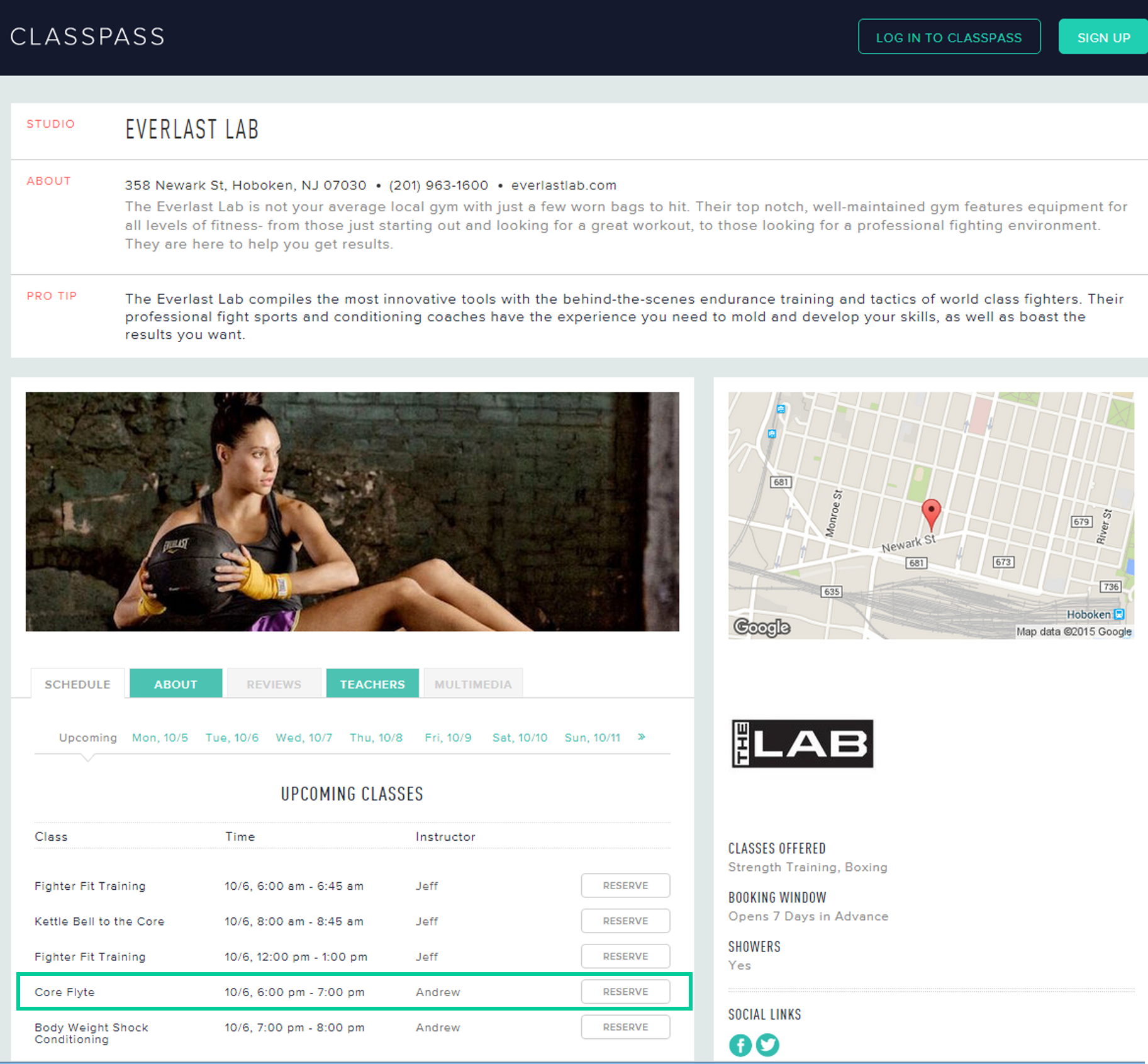Click the Monroe St label on the map
The image size is (1148, 1064).
point(833,513)
